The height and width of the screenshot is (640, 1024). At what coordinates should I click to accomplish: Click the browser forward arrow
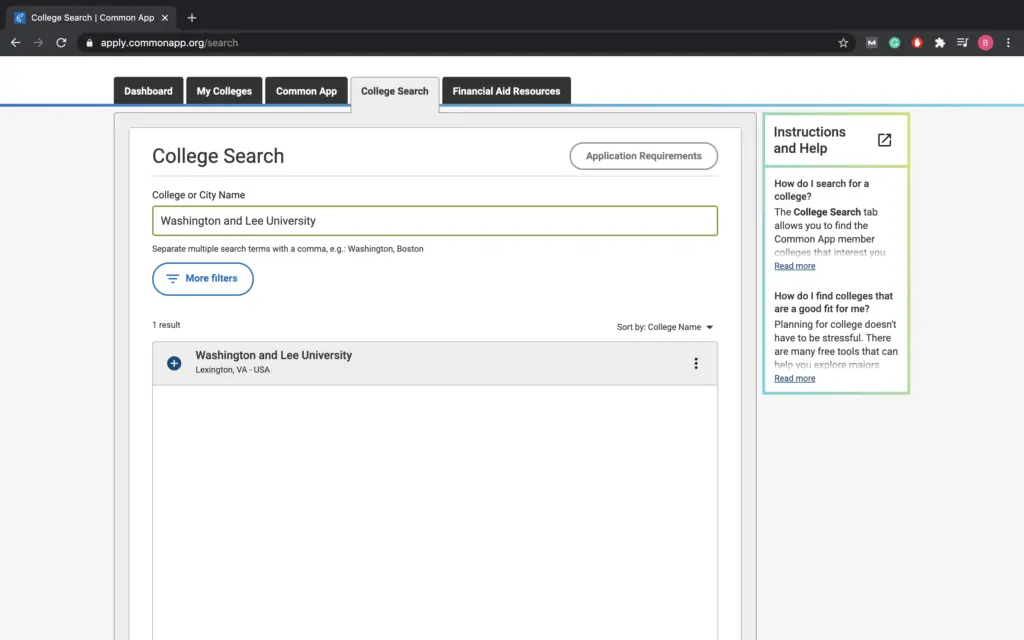(38, 42)
